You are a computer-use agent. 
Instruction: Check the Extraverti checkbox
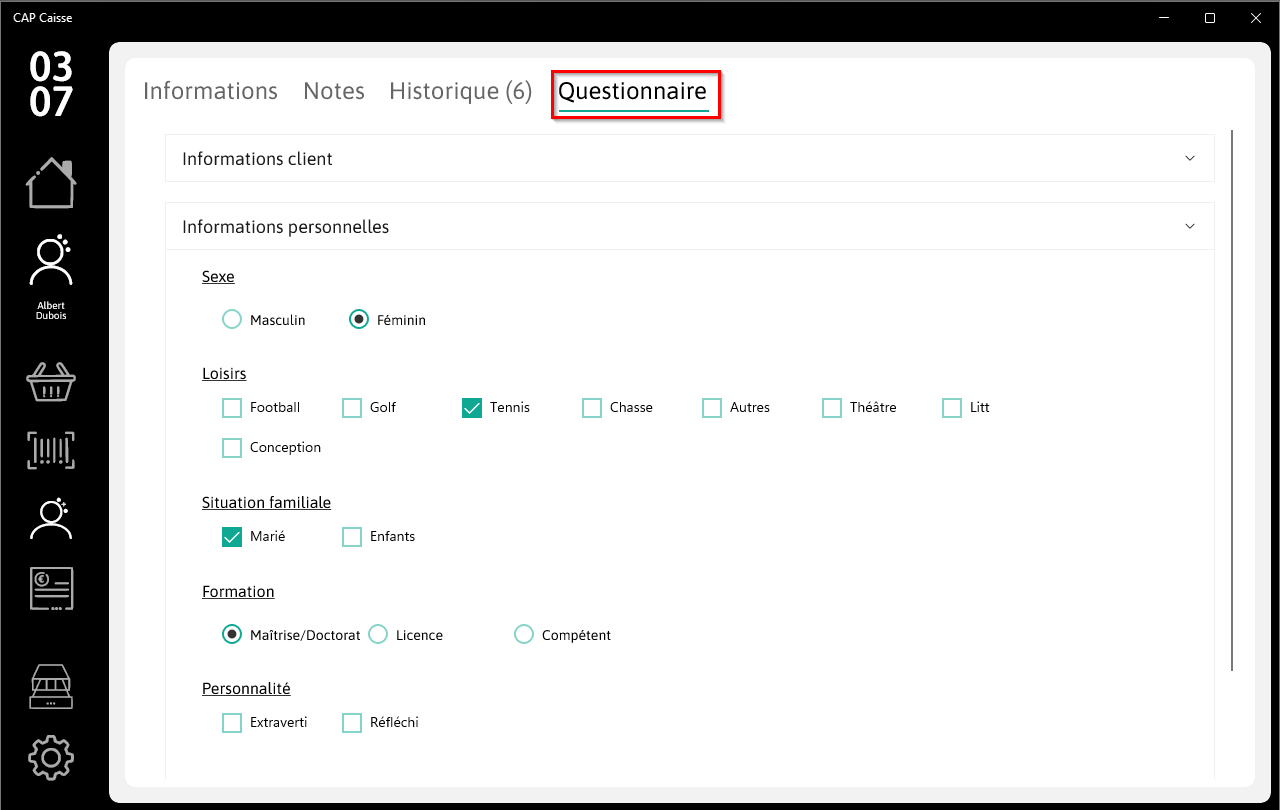(232, 723)
